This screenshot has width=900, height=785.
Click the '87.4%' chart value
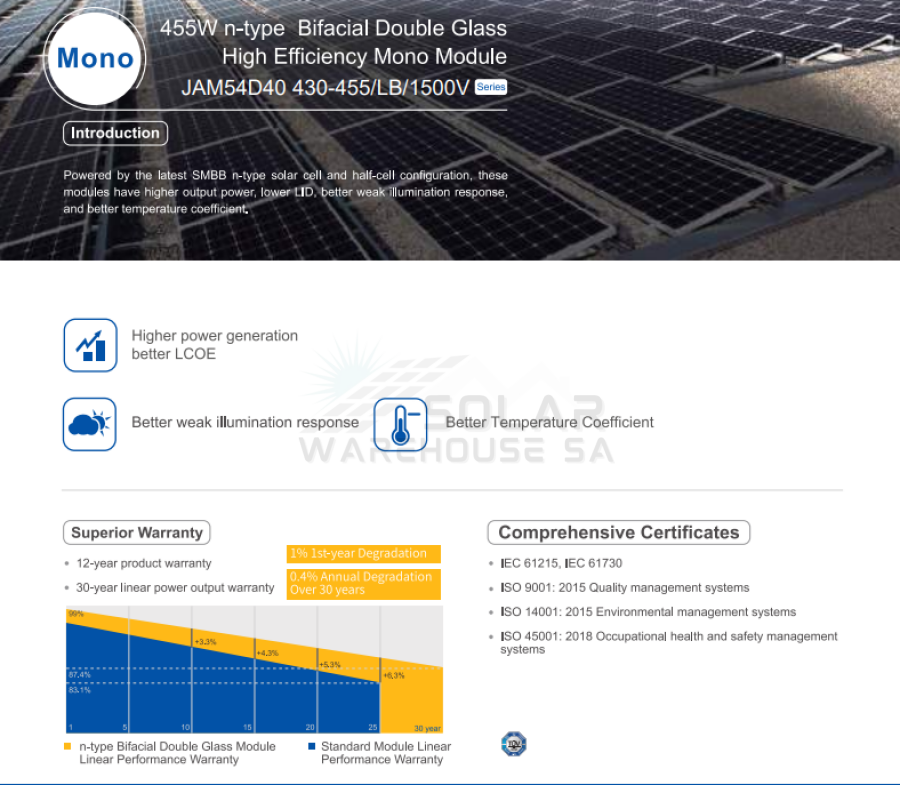coord(80,675)
